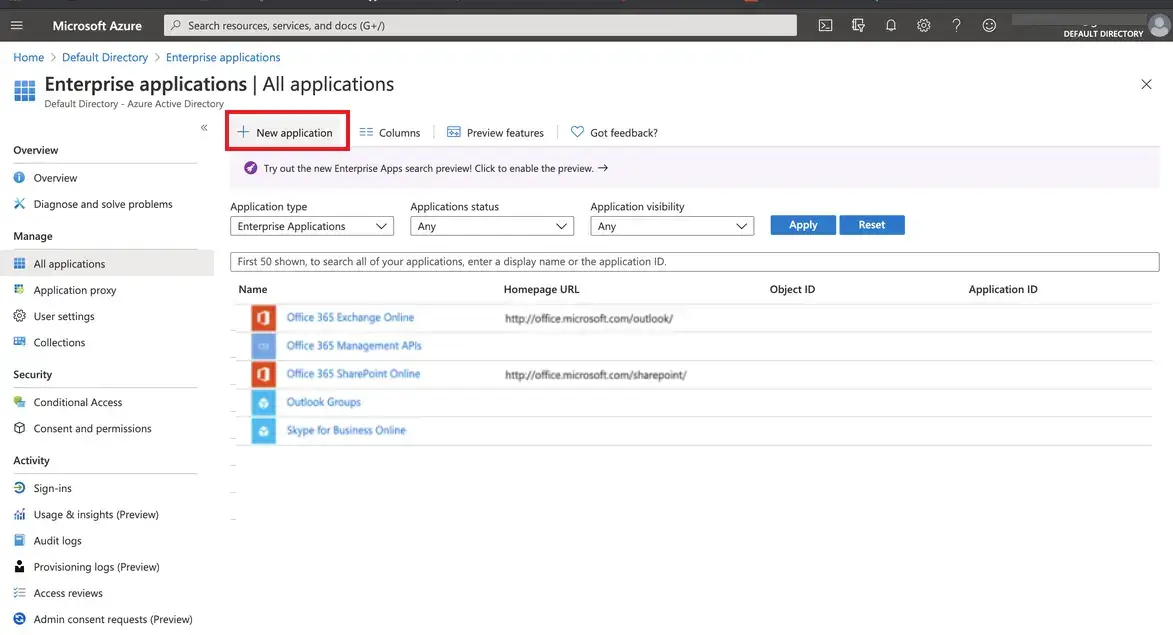The height and width of the screenshot is (635, 1173).
Task: Click the Help question mark icon
Action: [x=956, y=24]
